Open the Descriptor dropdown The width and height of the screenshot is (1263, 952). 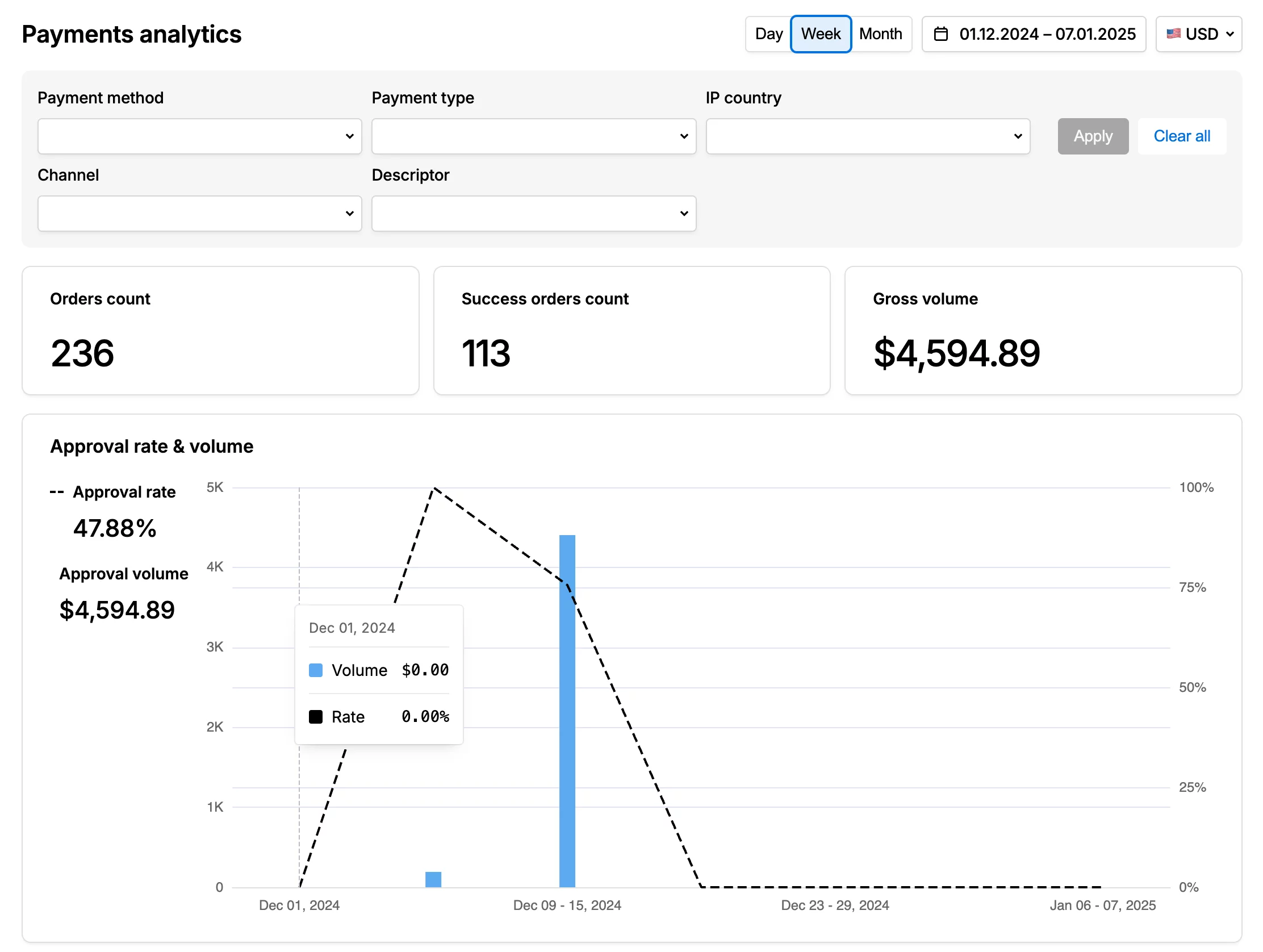533,213
